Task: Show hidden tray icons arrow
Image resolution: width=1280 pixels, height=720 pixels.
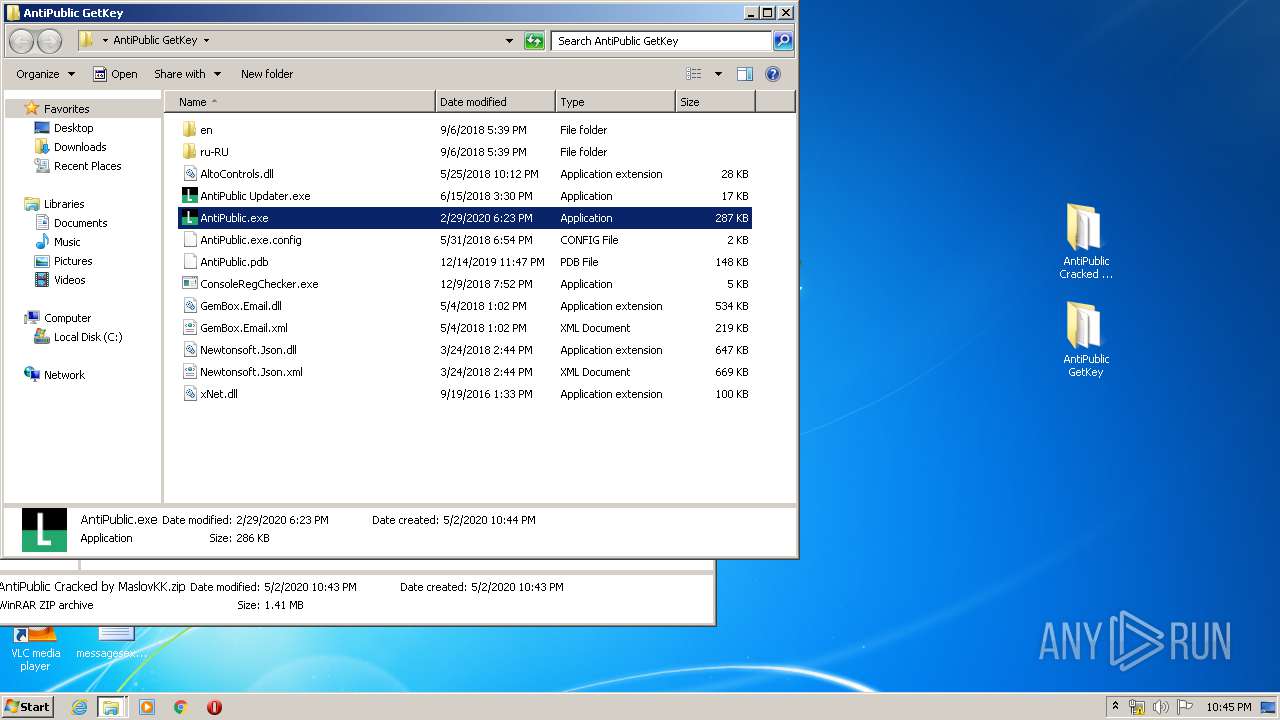Action: click(1115, 707)
